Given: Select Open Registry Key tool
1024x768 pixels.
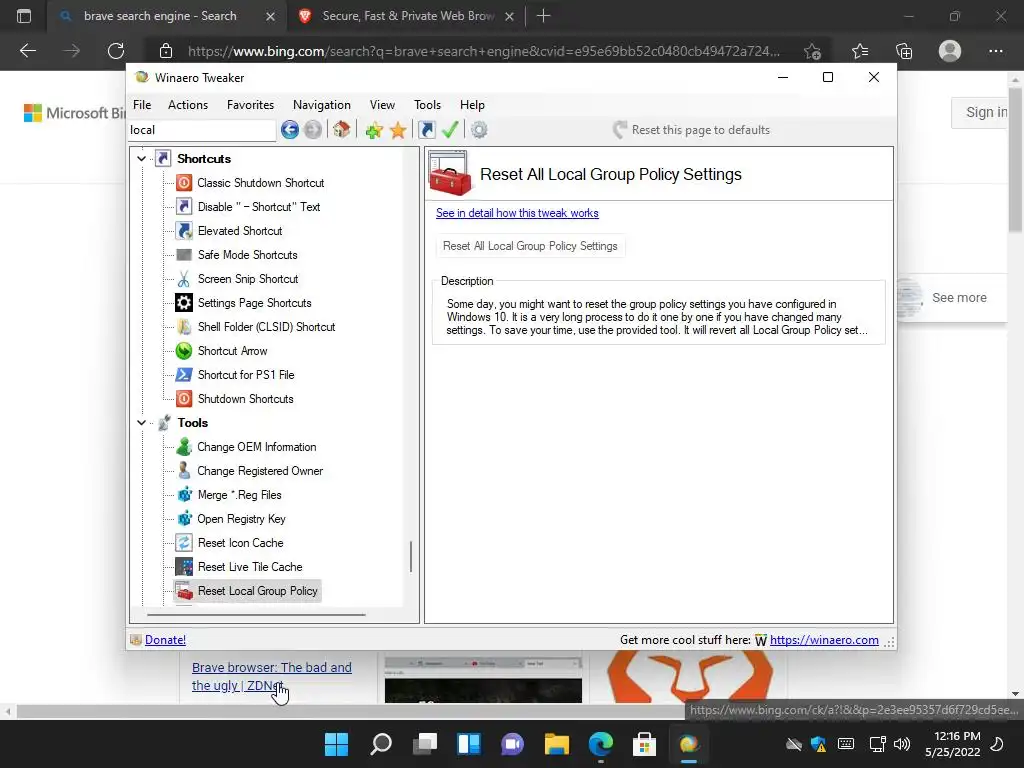Looking at the screenshot, I should click(242, 519).
